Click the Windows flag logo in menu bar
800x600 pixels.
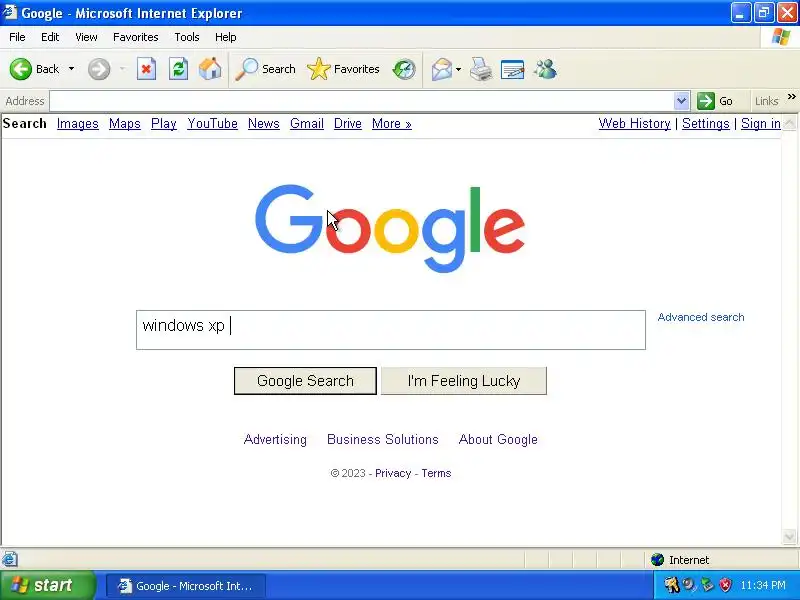click(781, 37)
